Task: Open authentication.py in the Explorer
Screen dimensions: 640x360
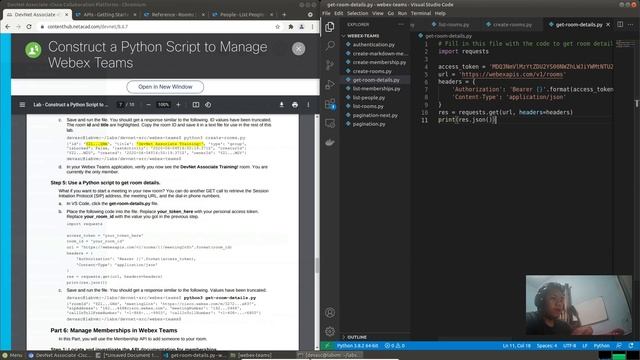Action: click(x=373, y=44)
